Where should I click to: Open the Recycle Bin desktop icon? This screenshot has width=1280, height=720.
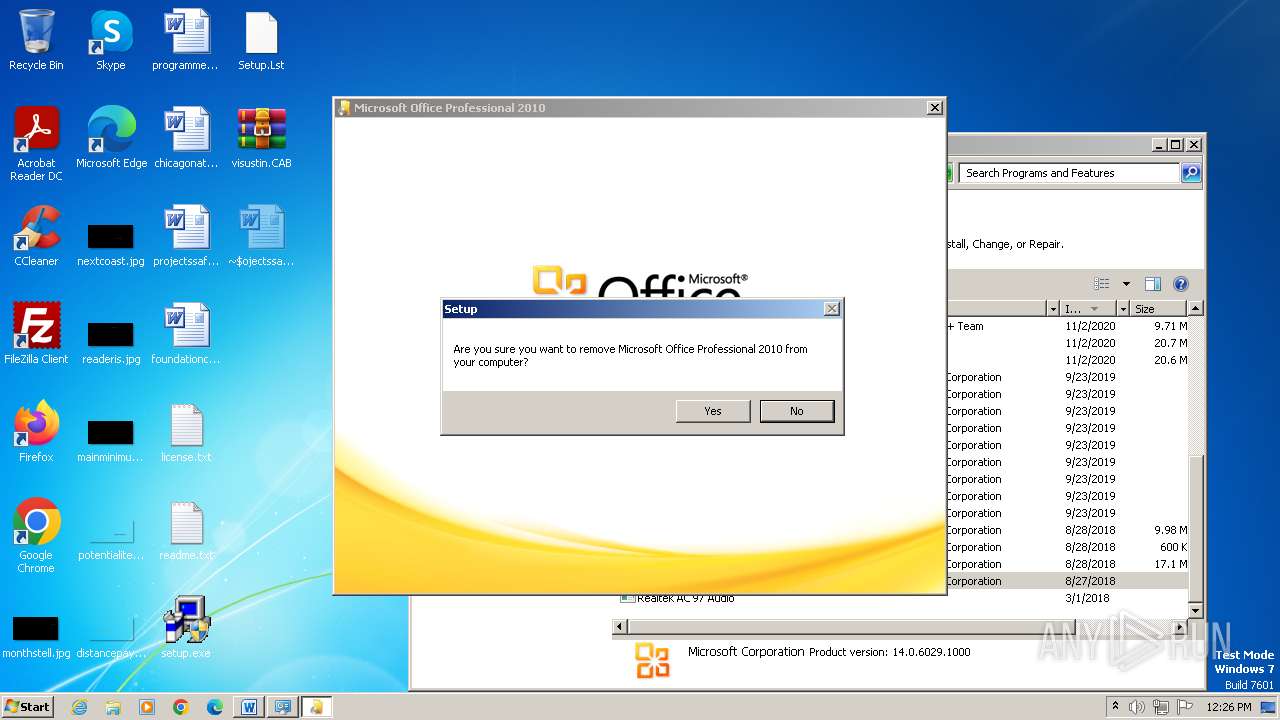(36, 40)
